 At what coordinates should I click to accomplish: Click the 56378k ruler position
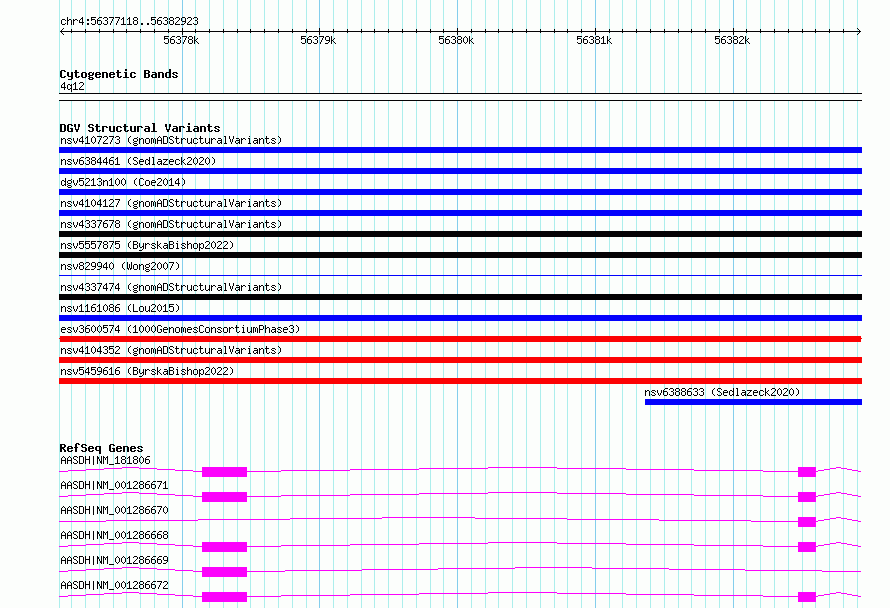181,40
